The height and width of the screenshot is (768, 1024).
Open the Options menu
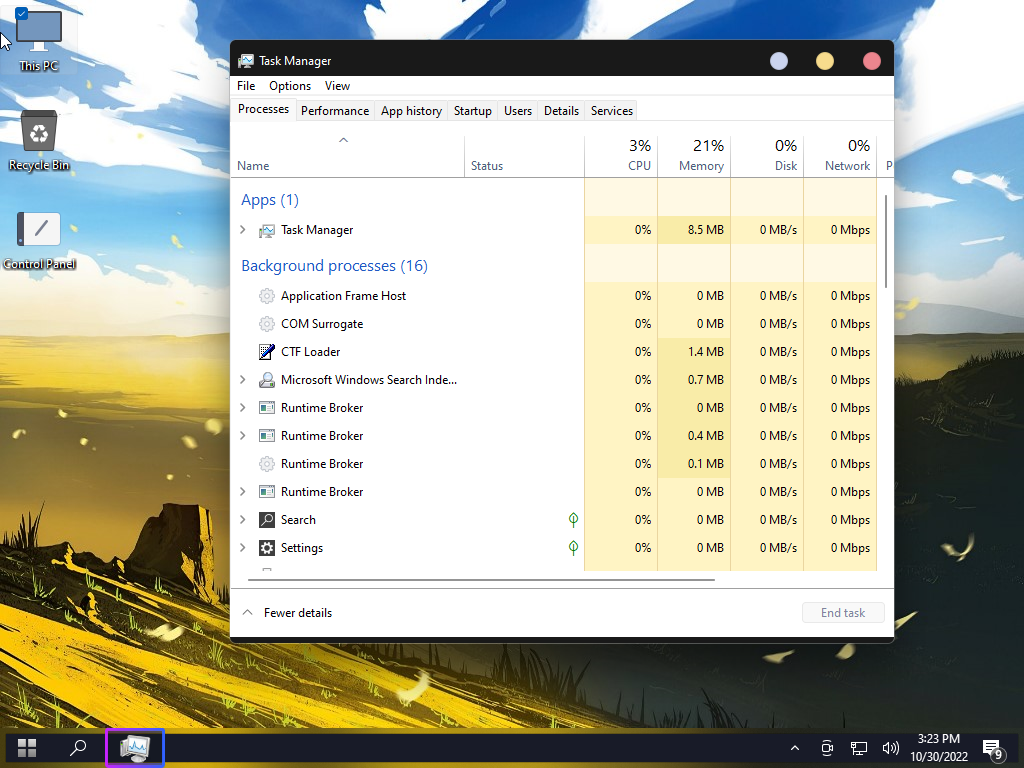pos(290,86)
